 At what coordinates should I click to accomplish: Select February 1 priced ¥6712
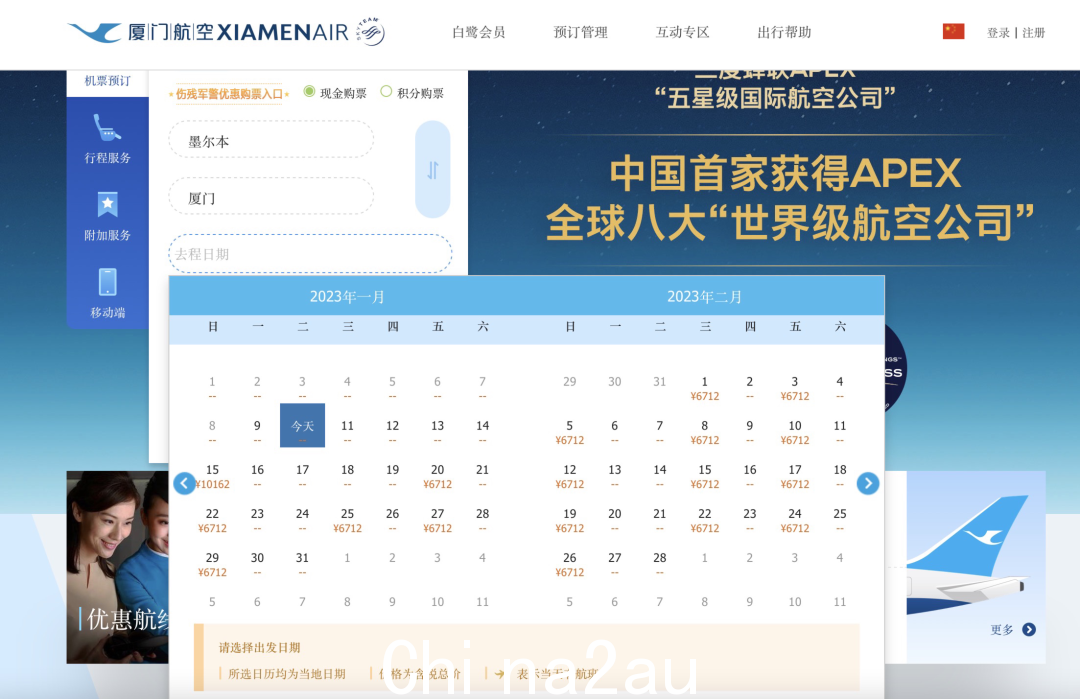[705, 388]
